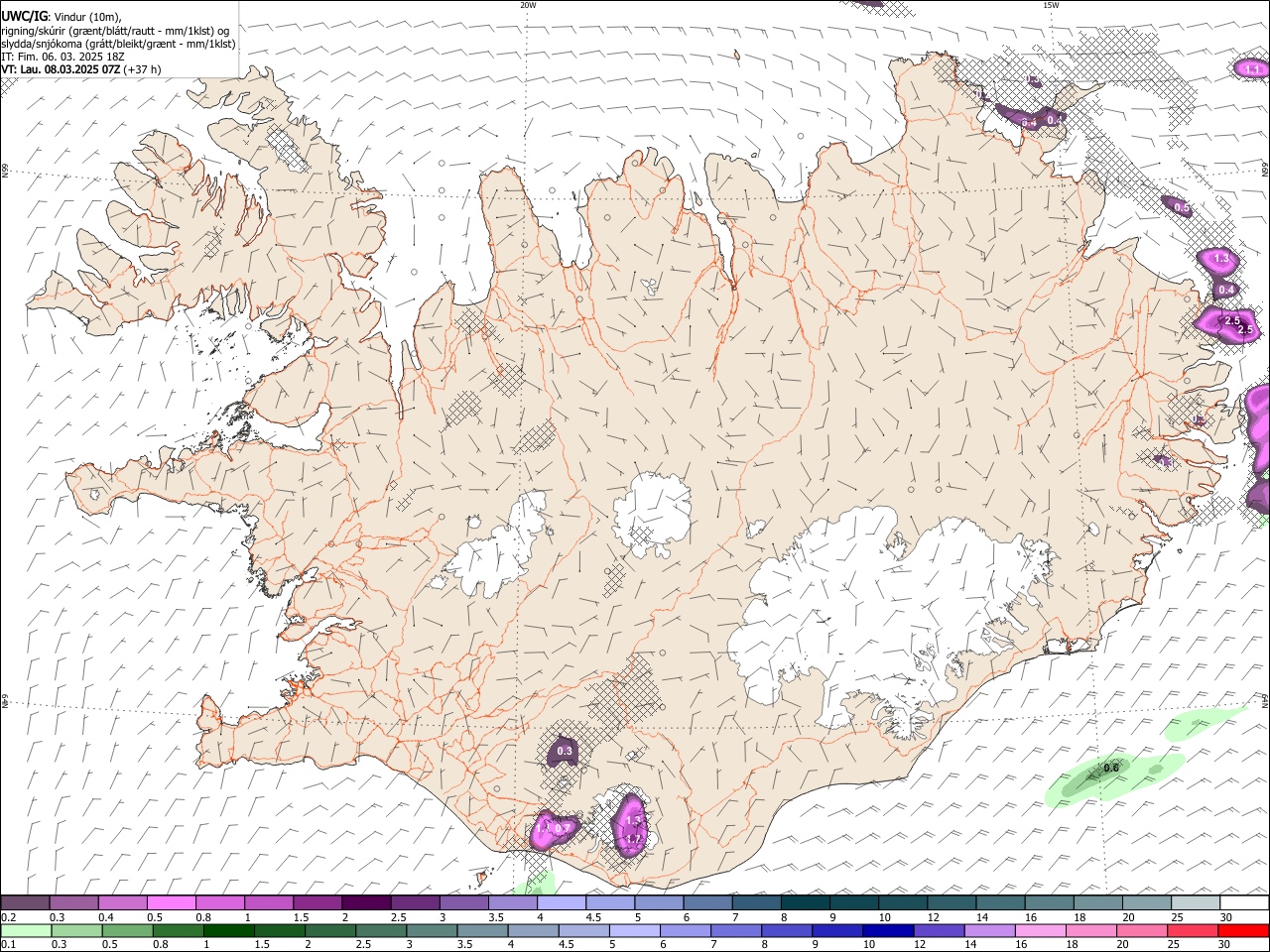Click the 3.5 label on the upper colour scale

(x=496, y=917)
